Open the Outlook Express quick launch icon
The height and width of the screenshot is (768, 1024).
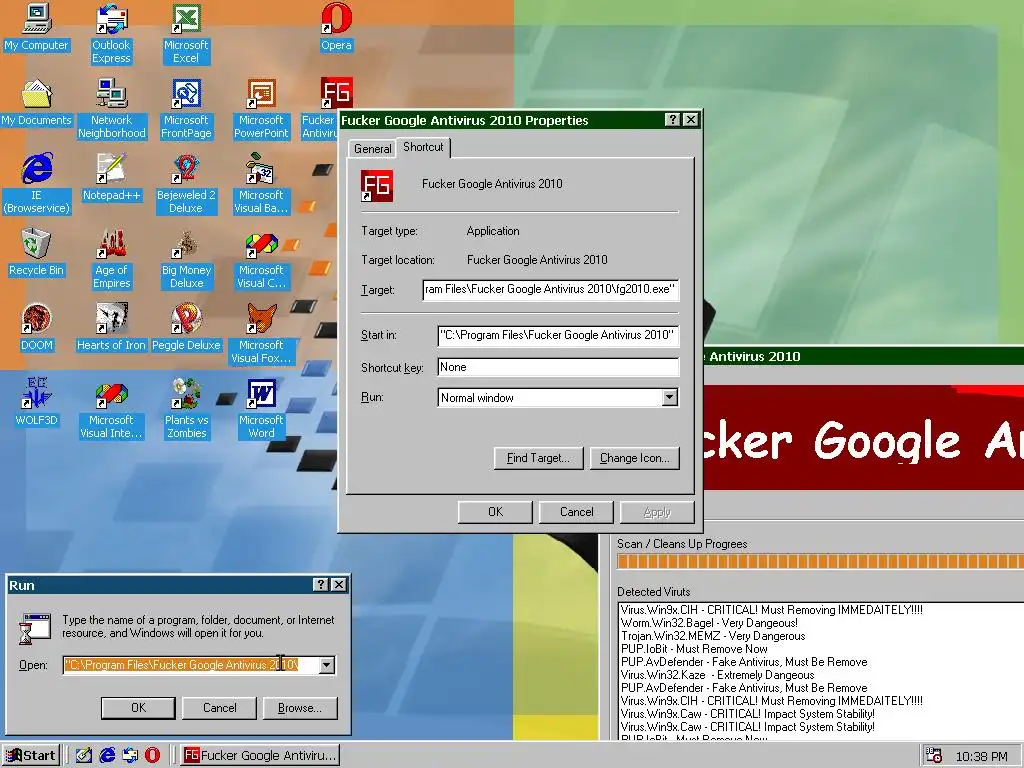click(x=130, y=755)
